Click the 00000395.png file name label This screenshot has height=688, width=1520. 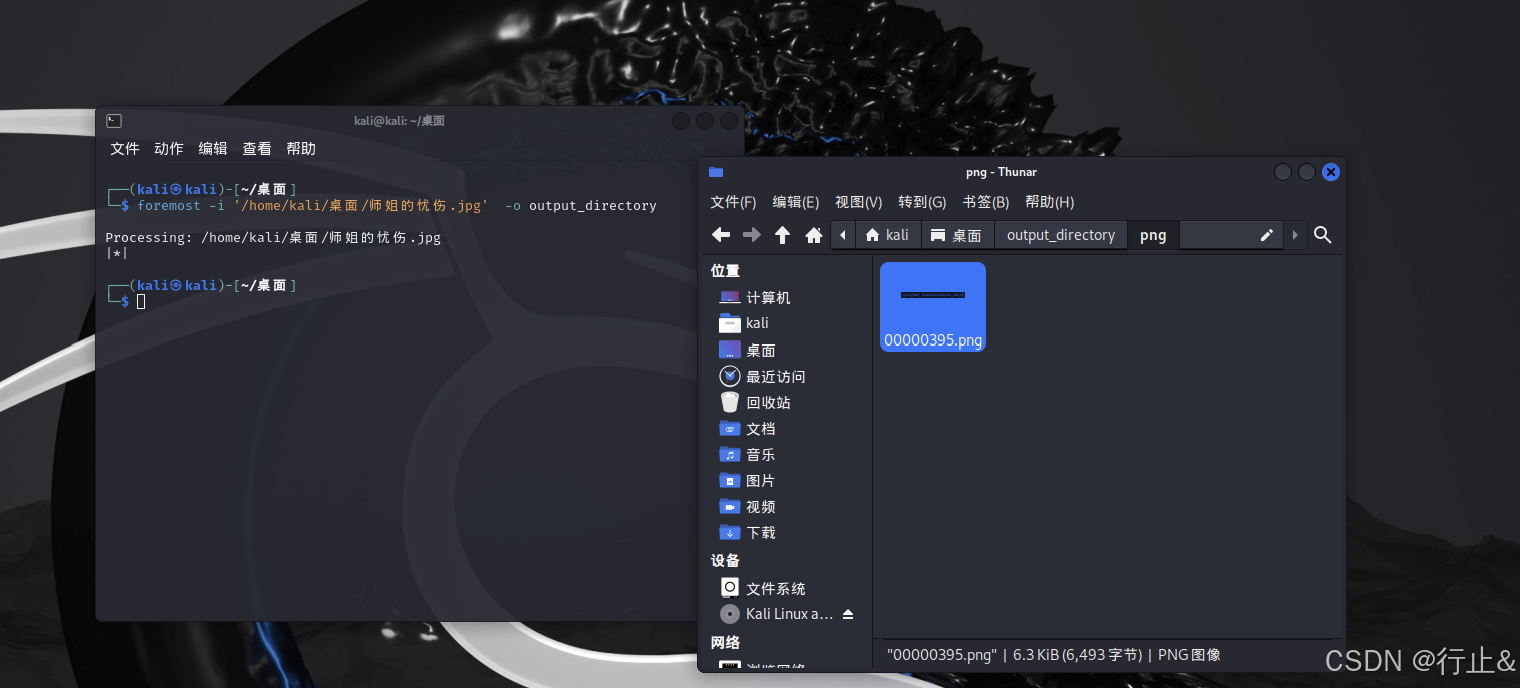(x=933, y=340)
